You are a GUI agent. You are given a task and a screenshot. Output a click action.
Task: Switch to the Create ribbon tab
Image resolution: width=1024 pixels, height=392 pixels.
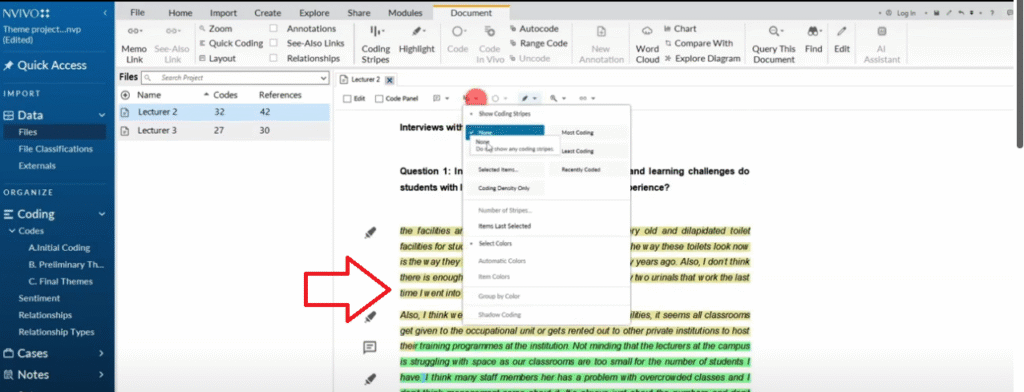pyautogui.click(x=268, y=12)
